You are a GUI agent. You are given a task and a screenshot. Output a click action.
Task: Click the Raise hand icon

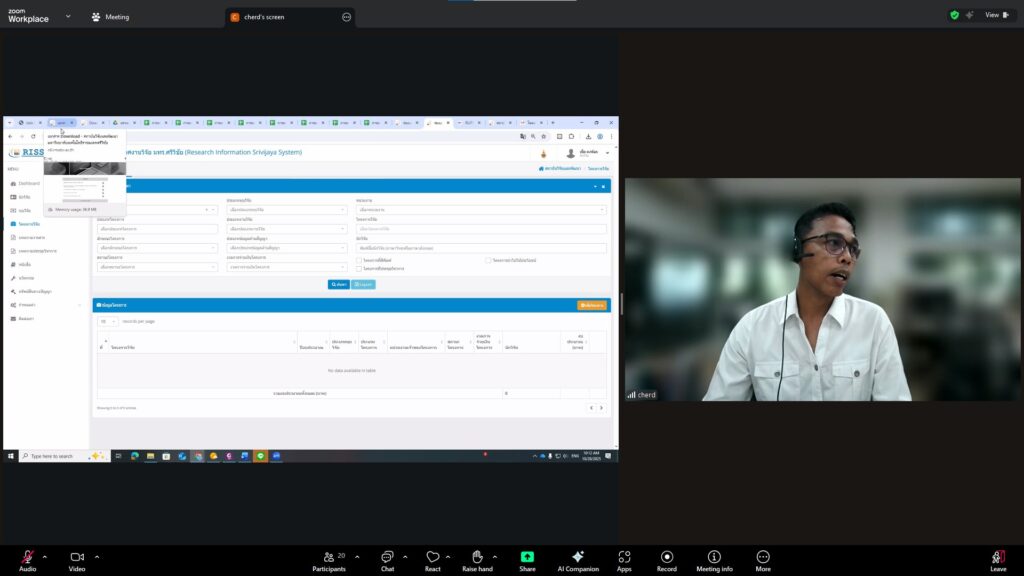pos(477,557)
